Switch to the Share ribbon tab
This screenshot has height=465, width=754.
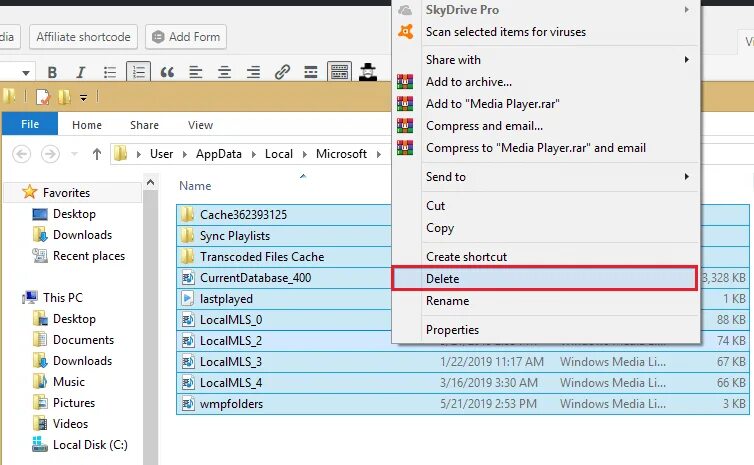(x=144, y=125)
